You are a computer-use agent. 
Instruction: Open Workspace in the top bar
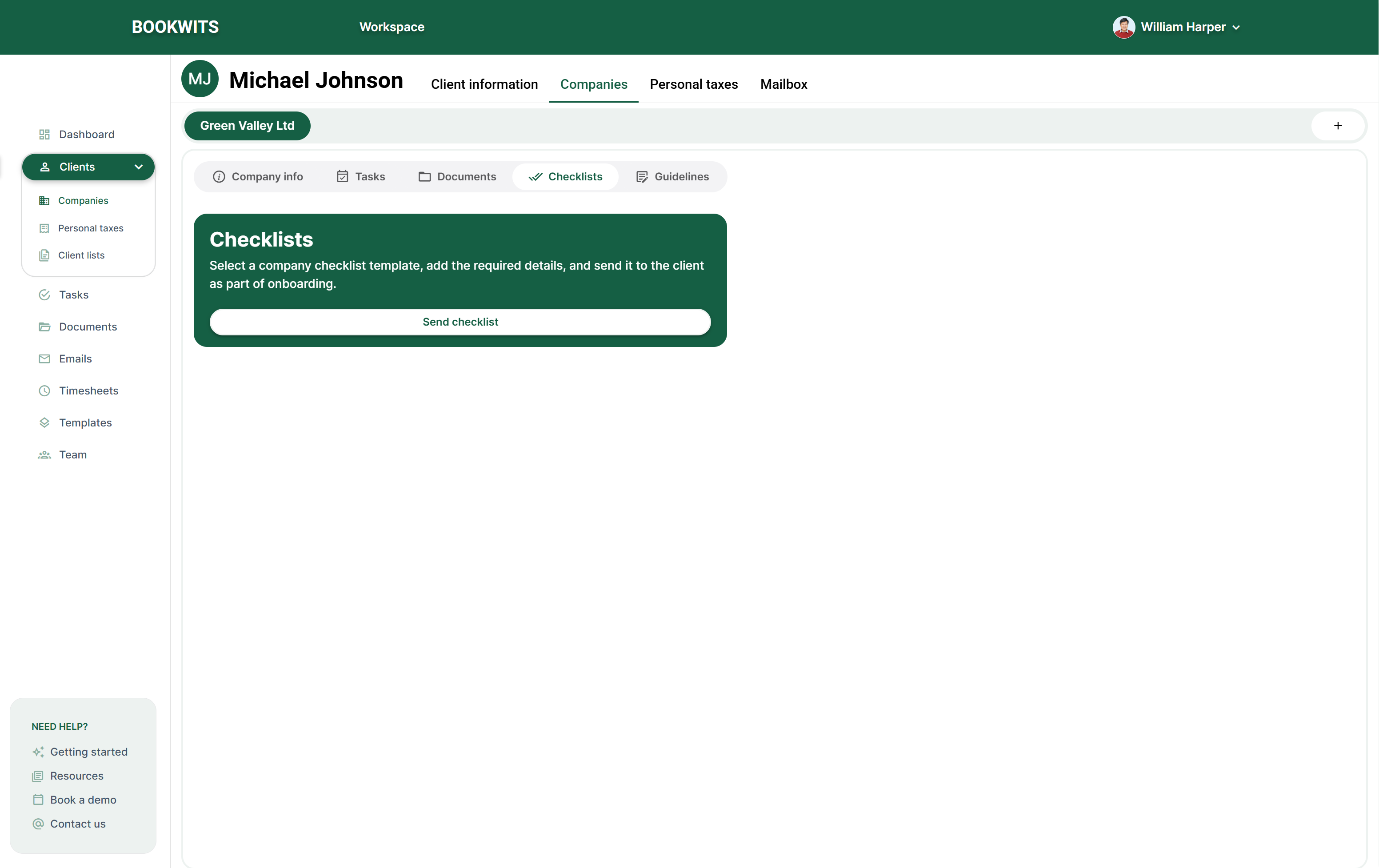[392, 28]
